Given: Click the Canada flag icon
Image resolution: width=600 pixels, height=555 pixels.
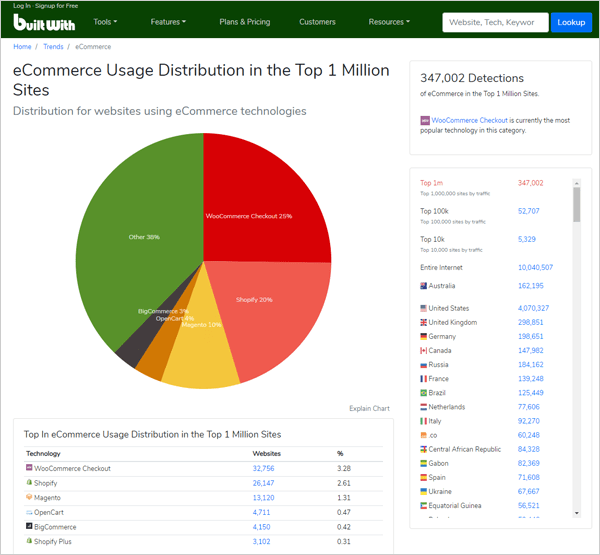Looking at the screenshot, I should (424, 350).
